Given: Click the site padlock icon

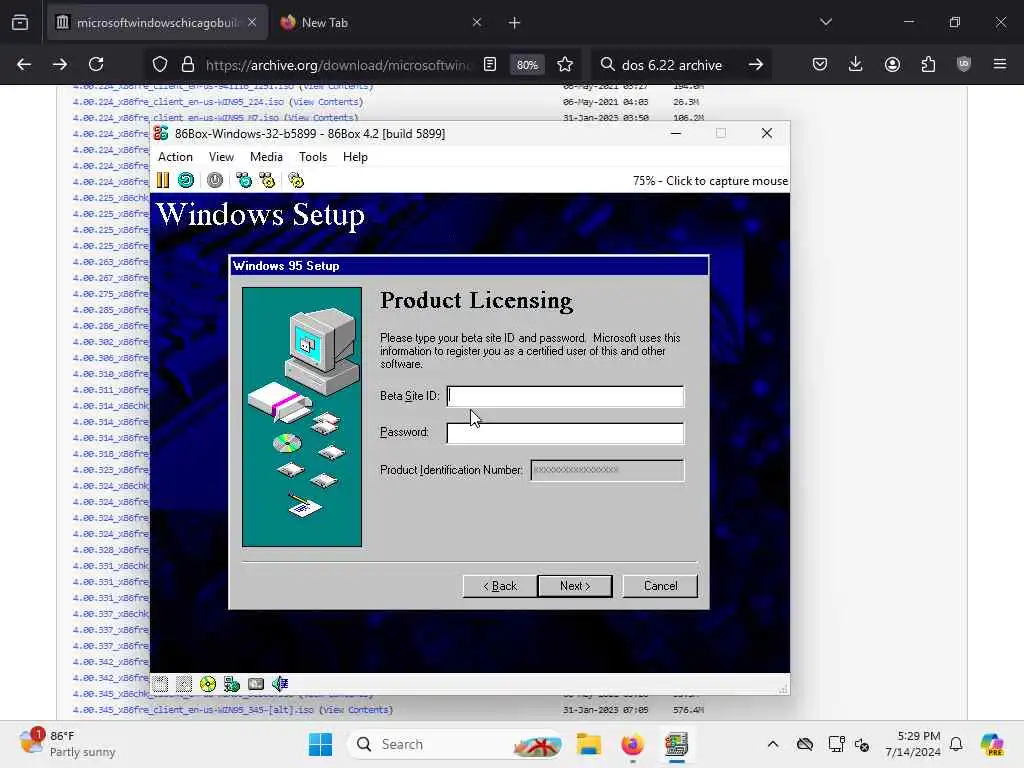Looking at the screenshot, I should click(x=188, y=64).
